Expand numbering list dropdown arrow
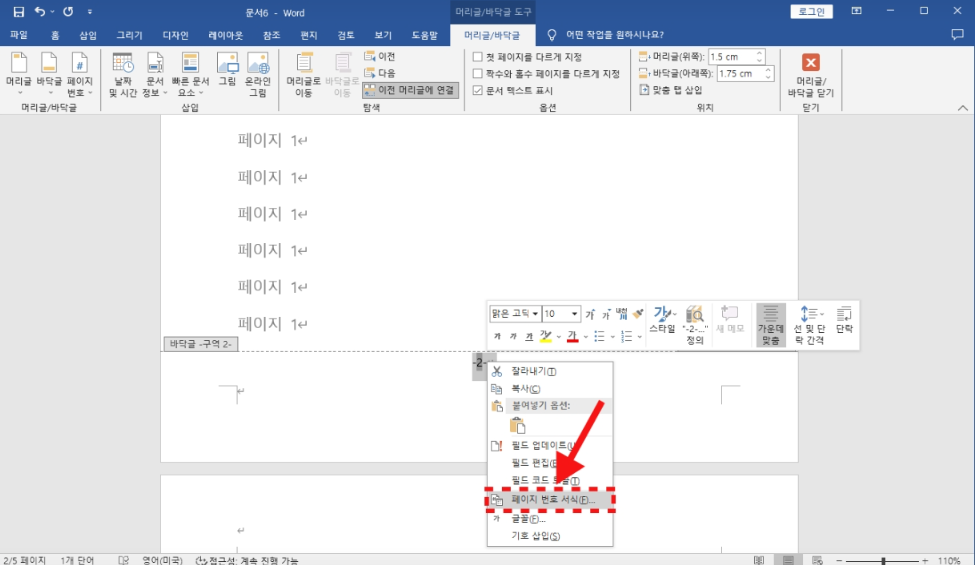Viewport: 975px width, 565px height. (x=639, y=337)
